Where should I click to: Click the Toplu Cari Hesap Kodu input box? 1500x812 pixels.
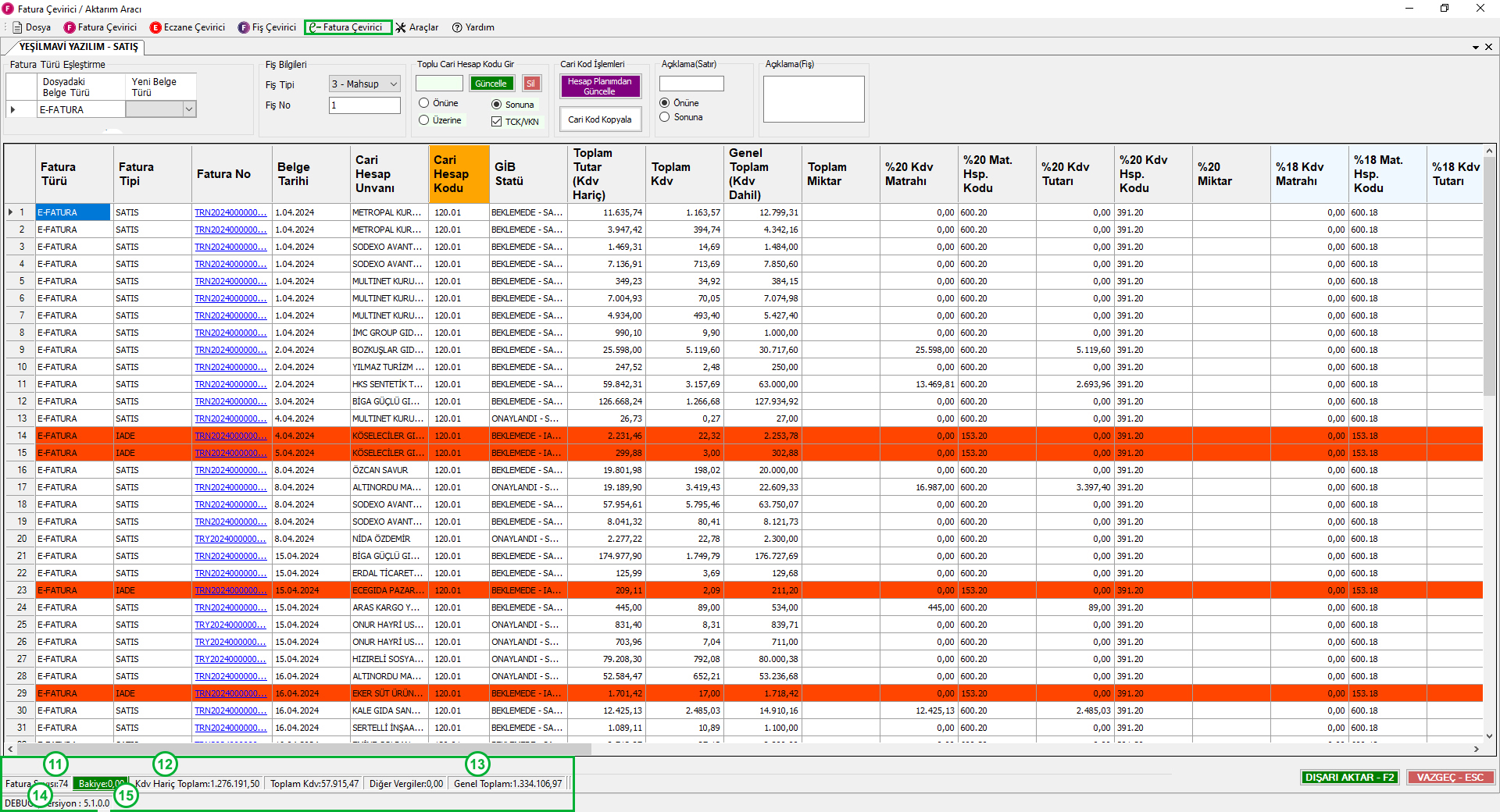pyautogui.click(x=439, y=84)
